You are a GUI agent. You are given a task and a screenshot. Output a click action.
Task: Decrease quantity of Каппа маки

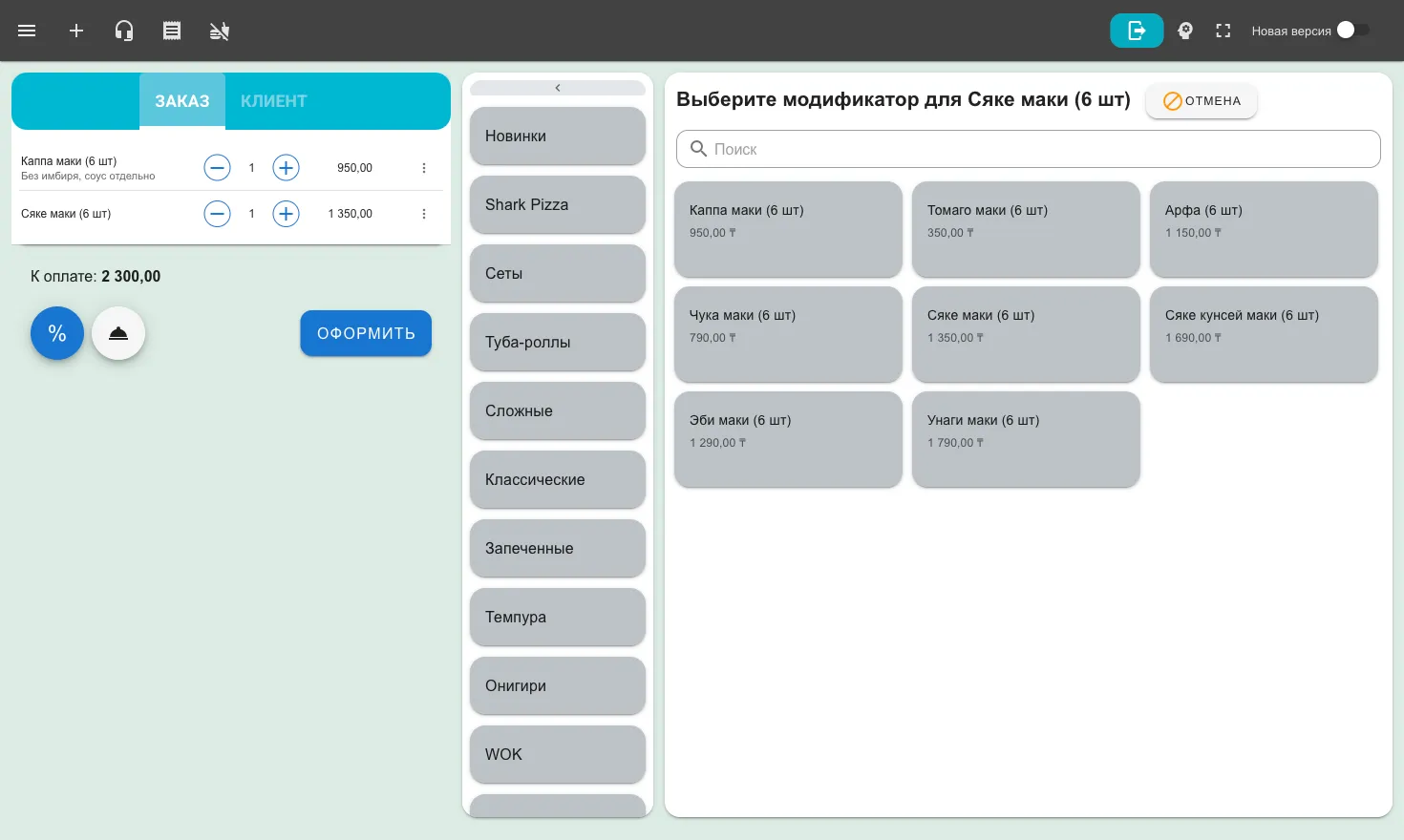pos(218,168)
